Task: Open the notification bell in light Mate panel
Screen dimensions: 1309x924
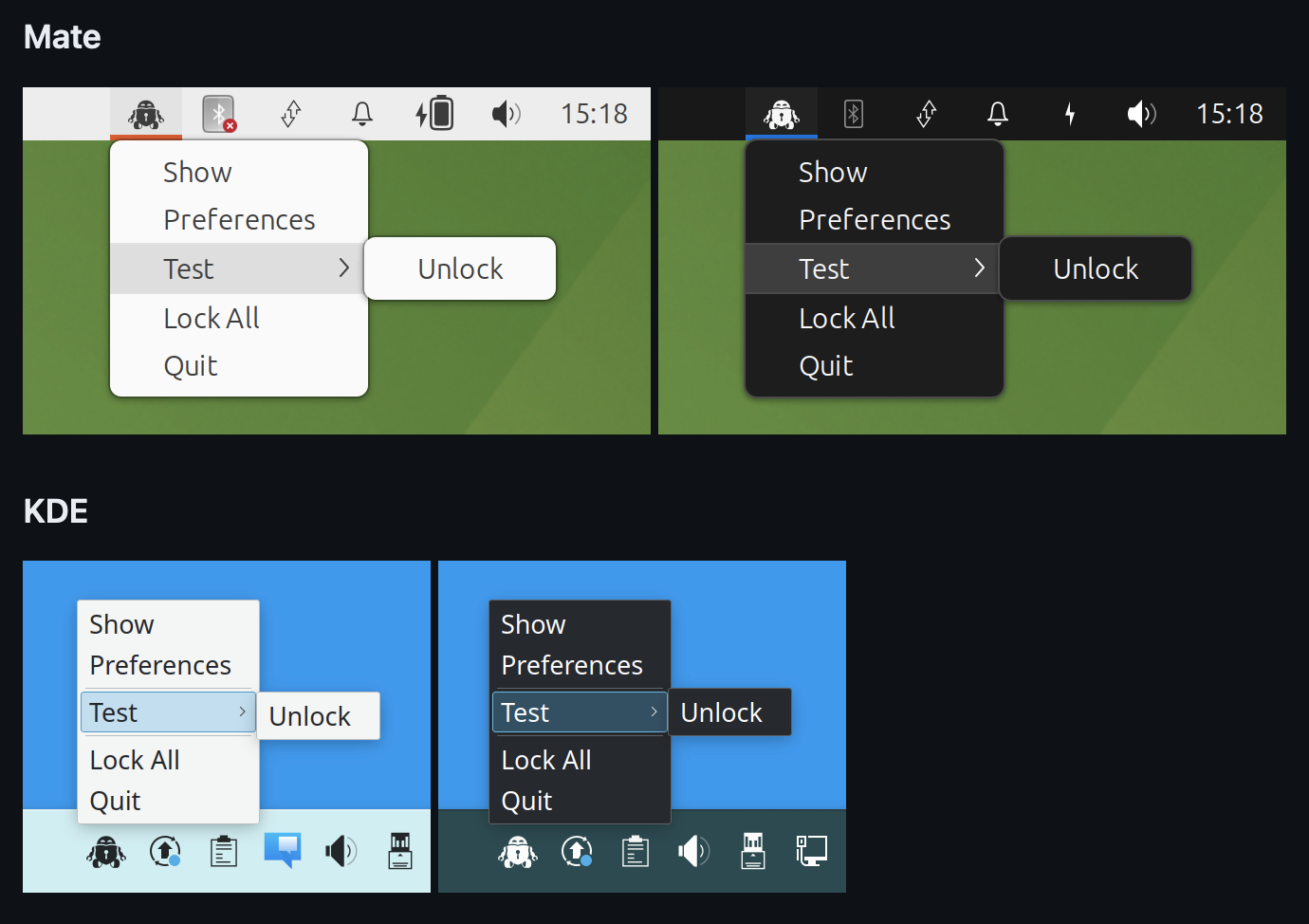Action: (x=362, y=114)
